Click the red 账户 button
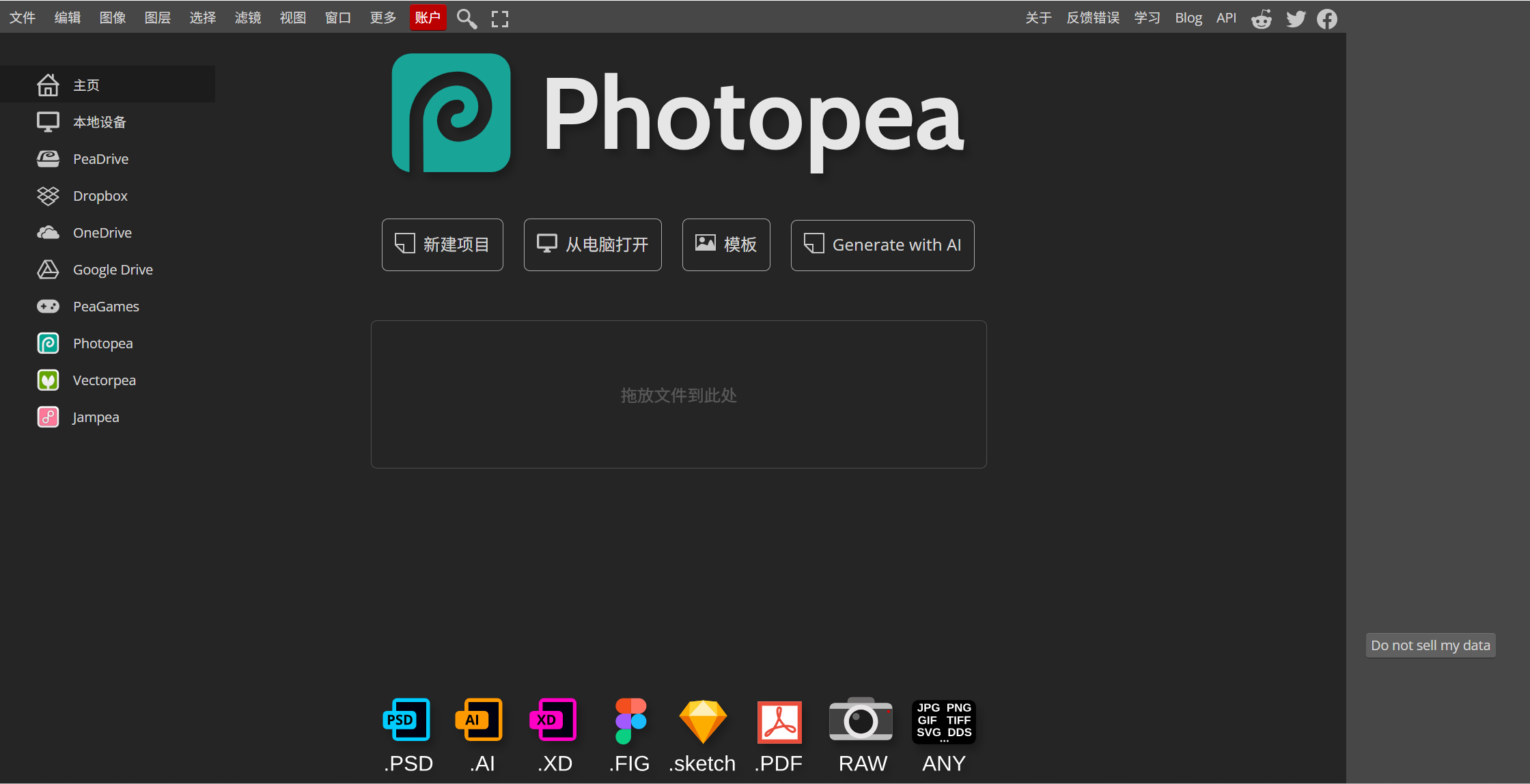Image resolution: width=1530 pixels, height=784 pixels. point(428,18)
